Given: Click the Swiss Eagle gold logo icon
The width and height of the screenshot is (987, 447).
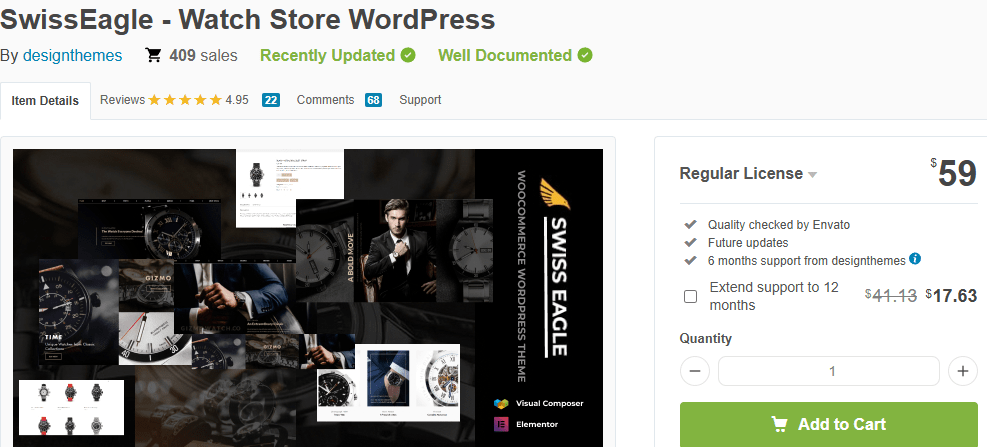Looking at the screenshot, I should coord(555,195).
